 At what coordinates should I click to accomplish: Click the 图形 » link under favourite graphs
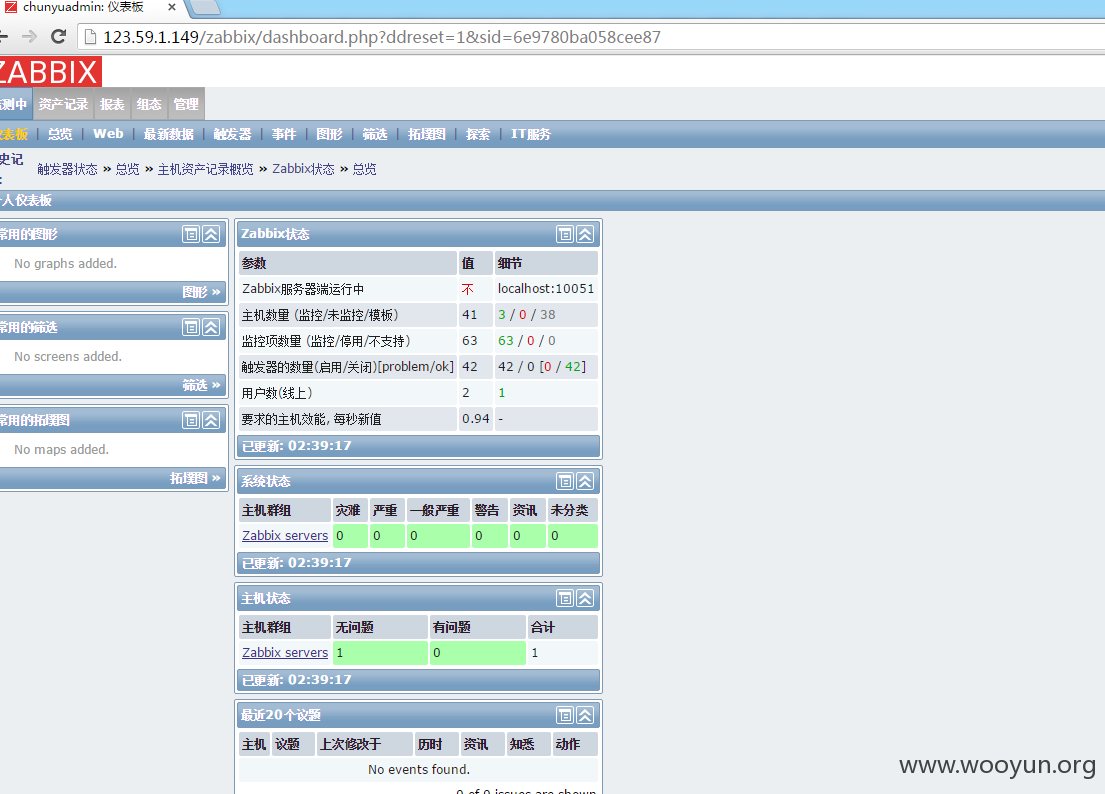(201, 292)
